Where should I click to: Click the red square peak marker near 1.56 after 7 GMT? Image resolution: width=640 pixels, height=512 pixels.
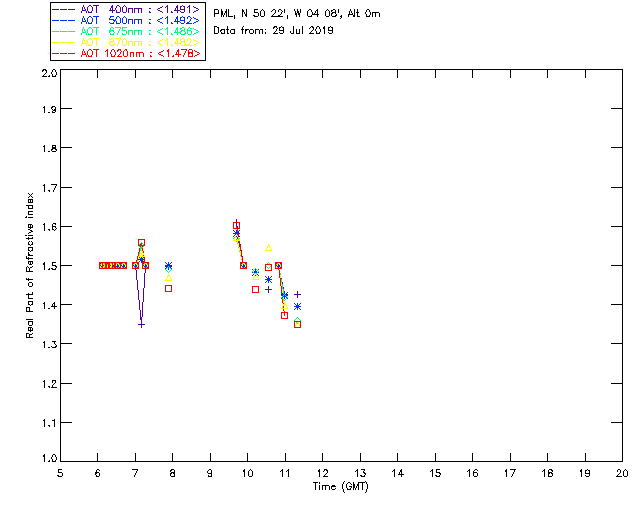click(x=141, y=243)
